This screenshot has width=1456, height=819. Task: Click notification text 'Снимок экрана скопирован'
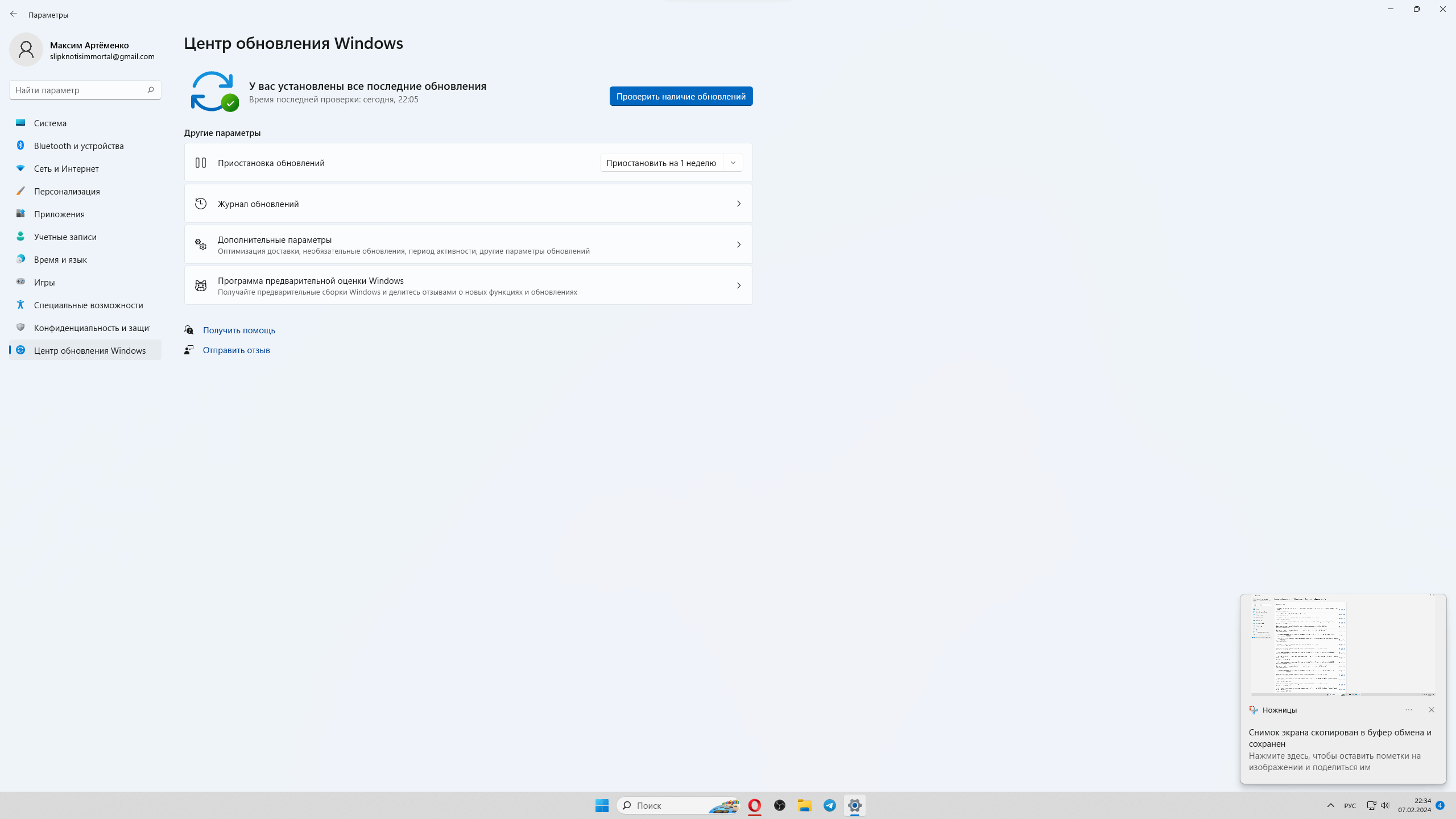pos(1340,738)
